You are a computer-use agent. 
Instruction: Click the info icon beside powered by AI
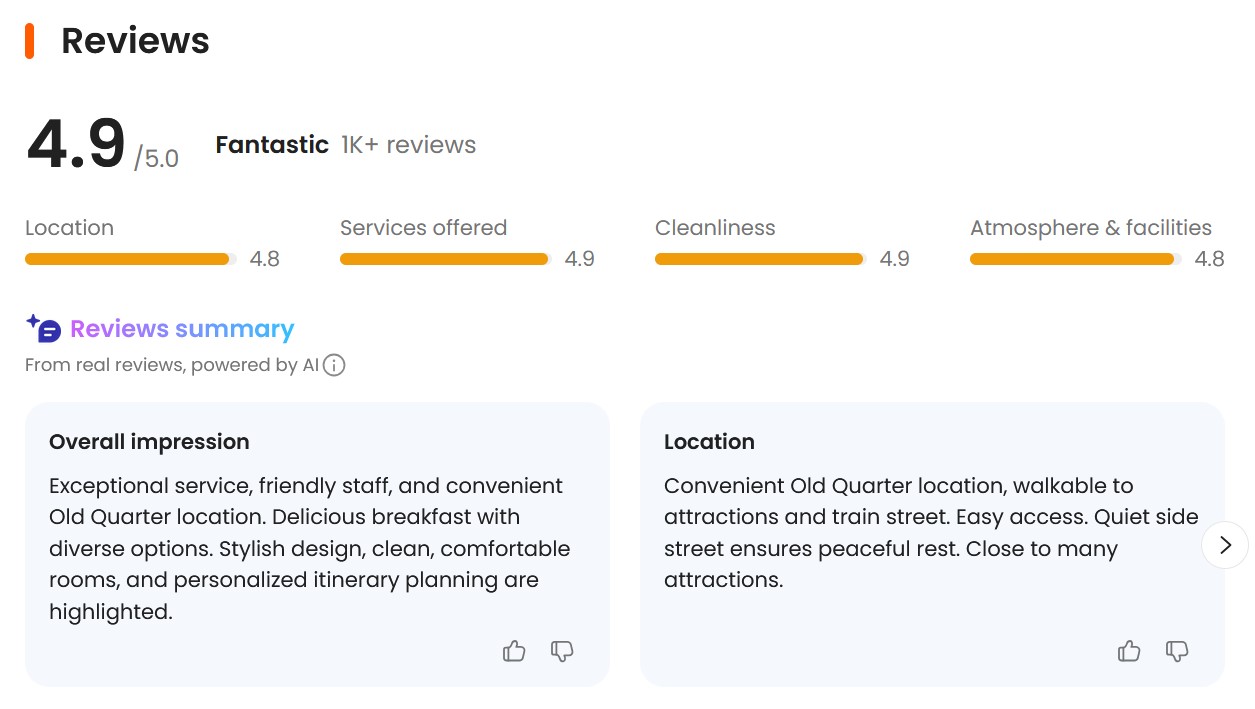[x=335, y=365]
